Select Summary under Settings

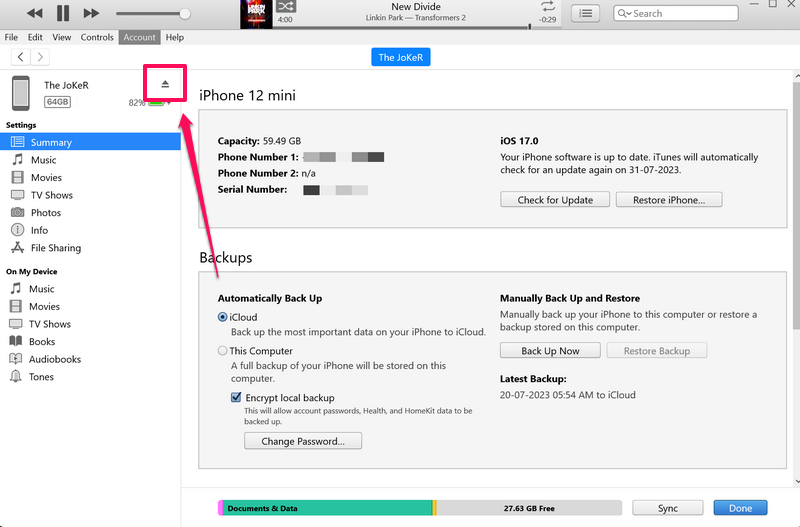pos(90,142)
